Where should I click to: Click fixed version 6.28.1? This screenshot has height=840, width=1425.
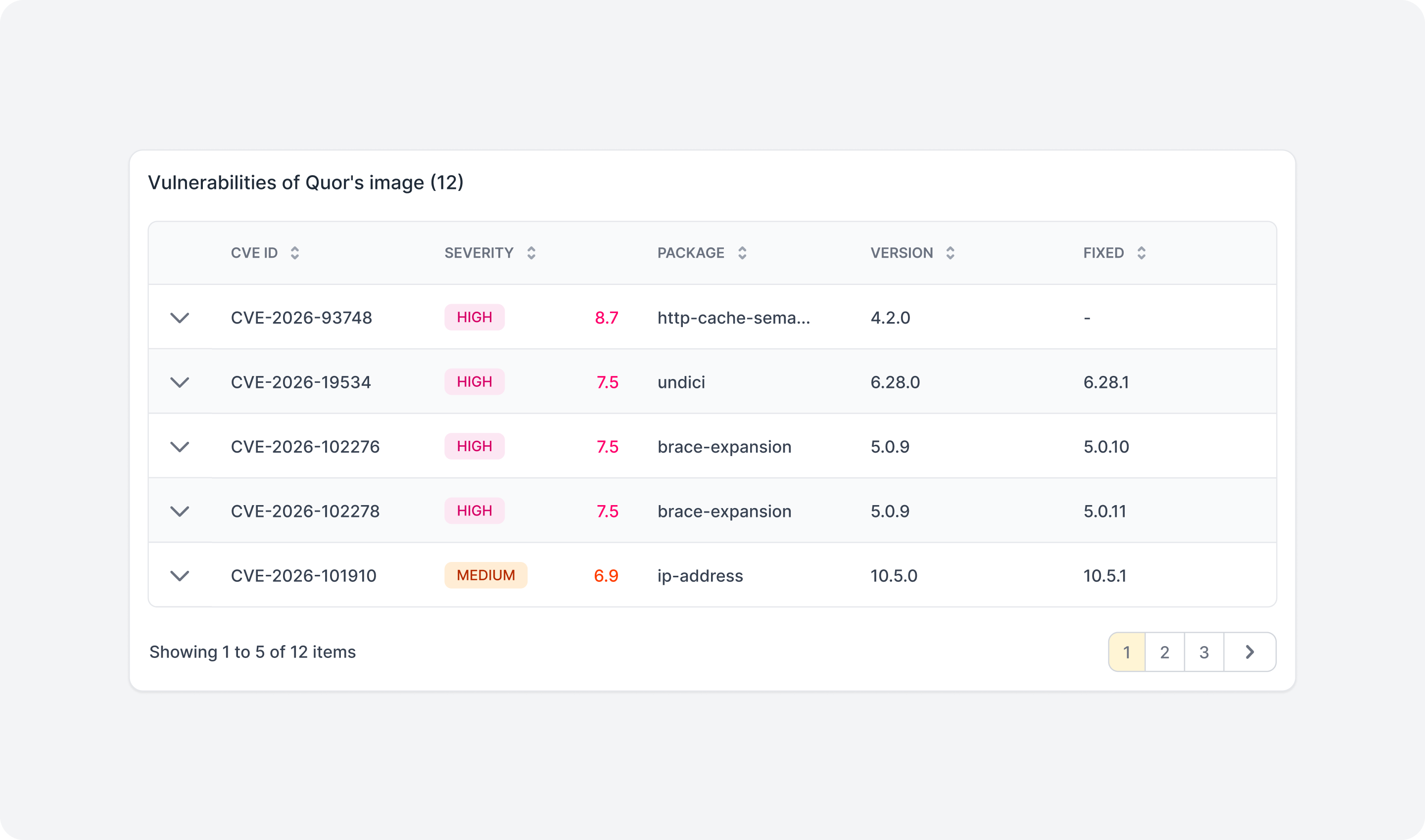pyautogui.click(x=1106, y=382)
